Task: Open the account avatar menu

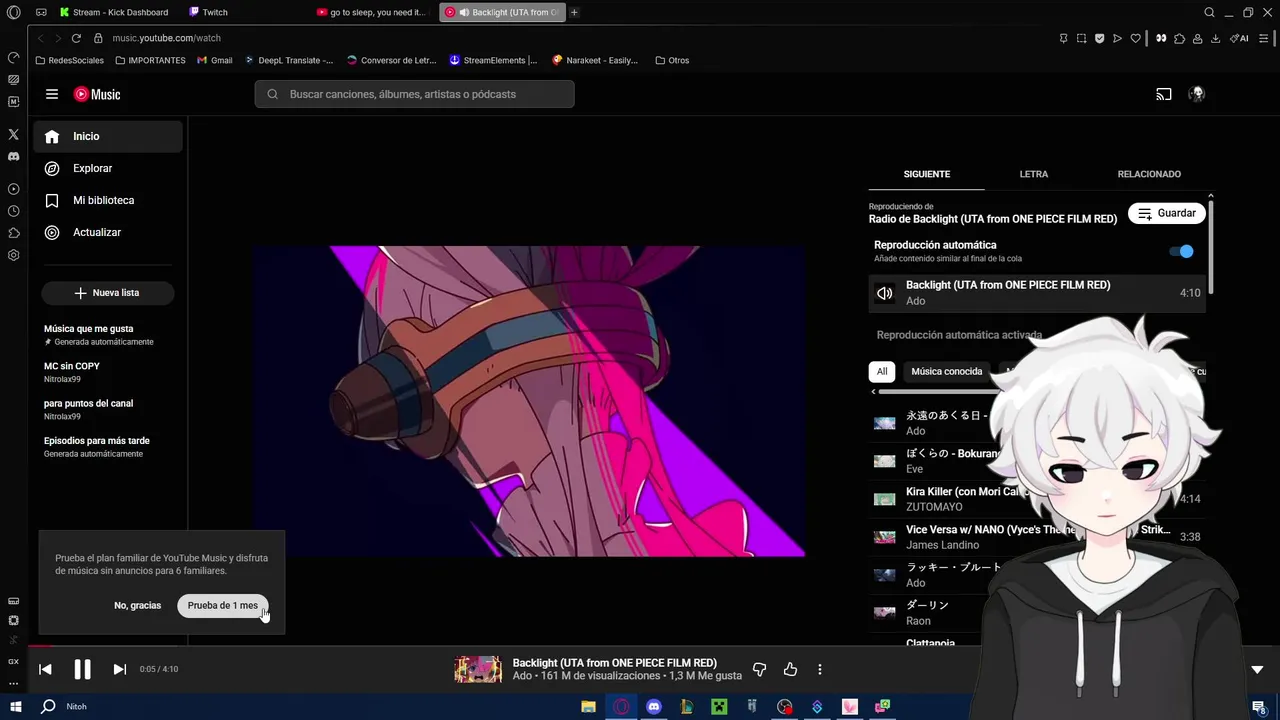Action: (1196, 94)
